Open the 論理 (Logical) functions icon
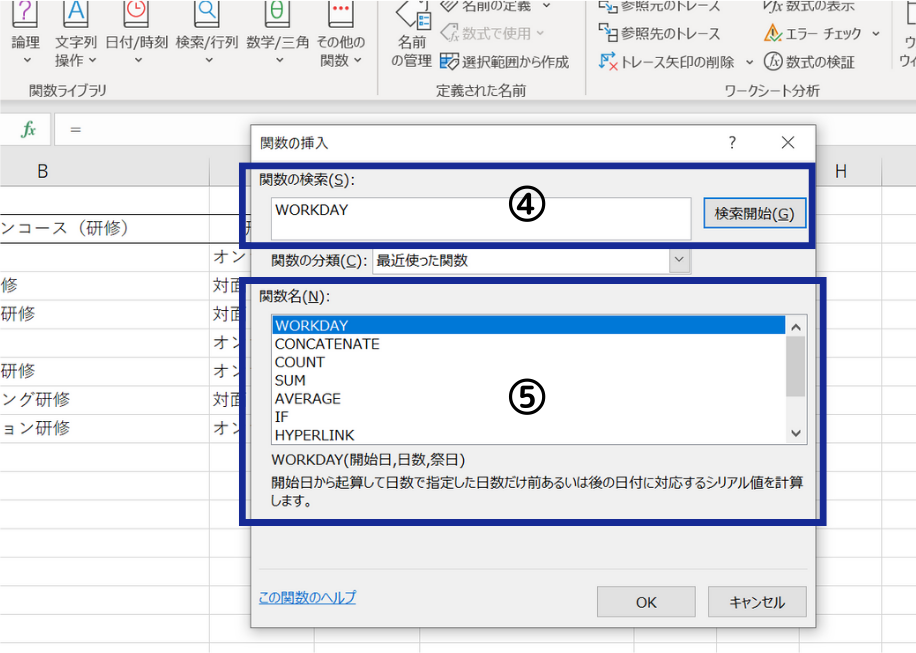The image size is (916, 653). point(26,14)
